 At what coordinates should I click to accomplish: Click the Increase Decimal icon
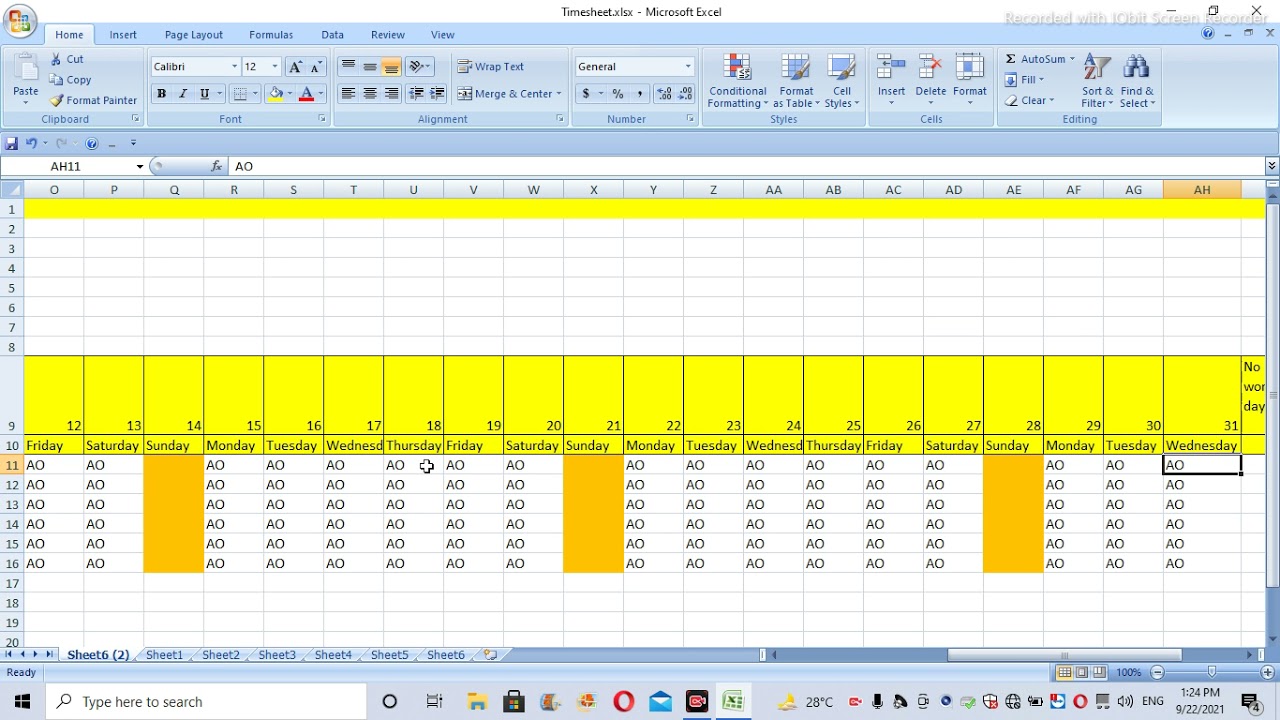pos(665,94)
